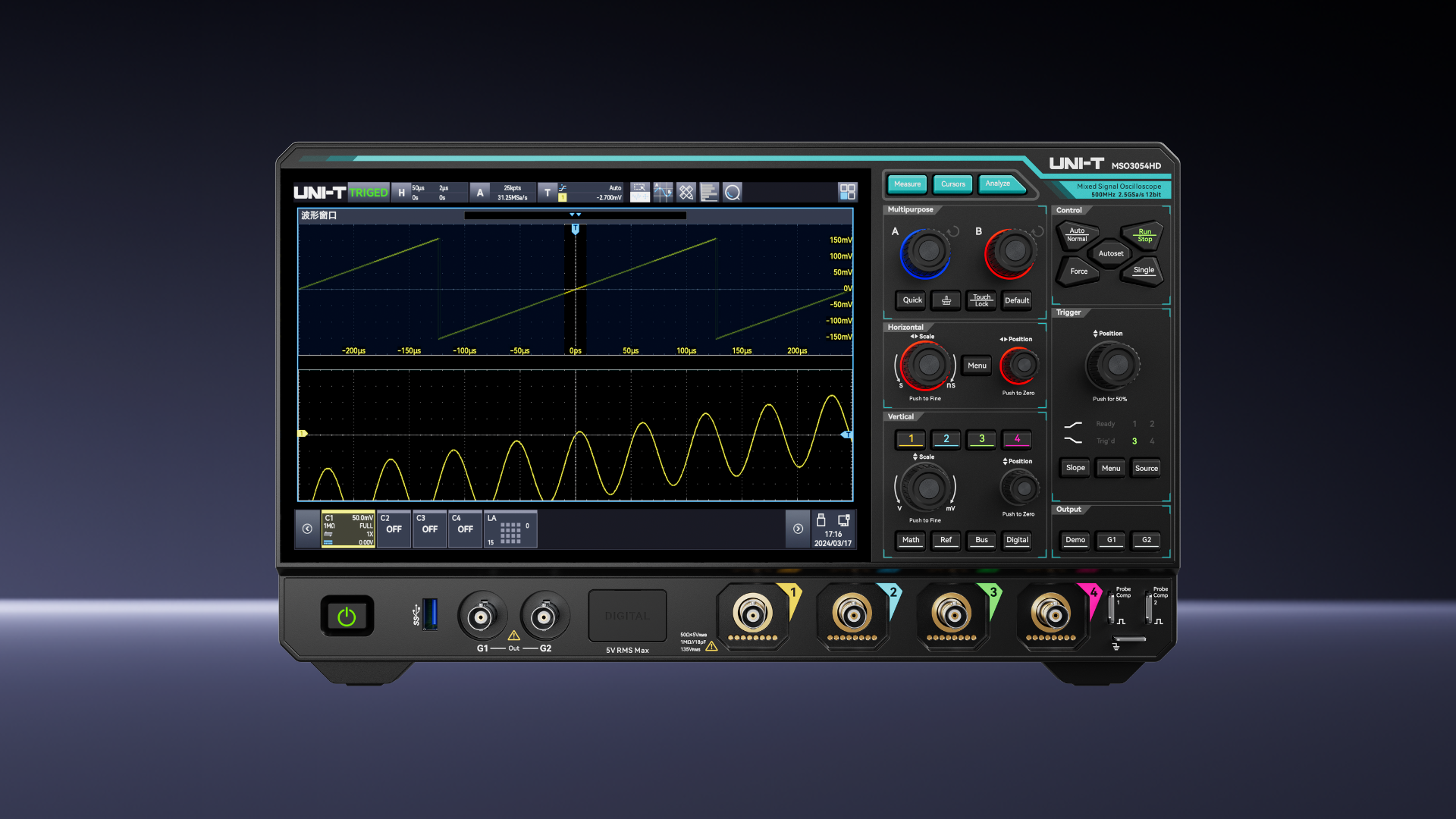Open the Horizontal H timebase settings
The image size is (1456, 819).
tap(402, 193)
